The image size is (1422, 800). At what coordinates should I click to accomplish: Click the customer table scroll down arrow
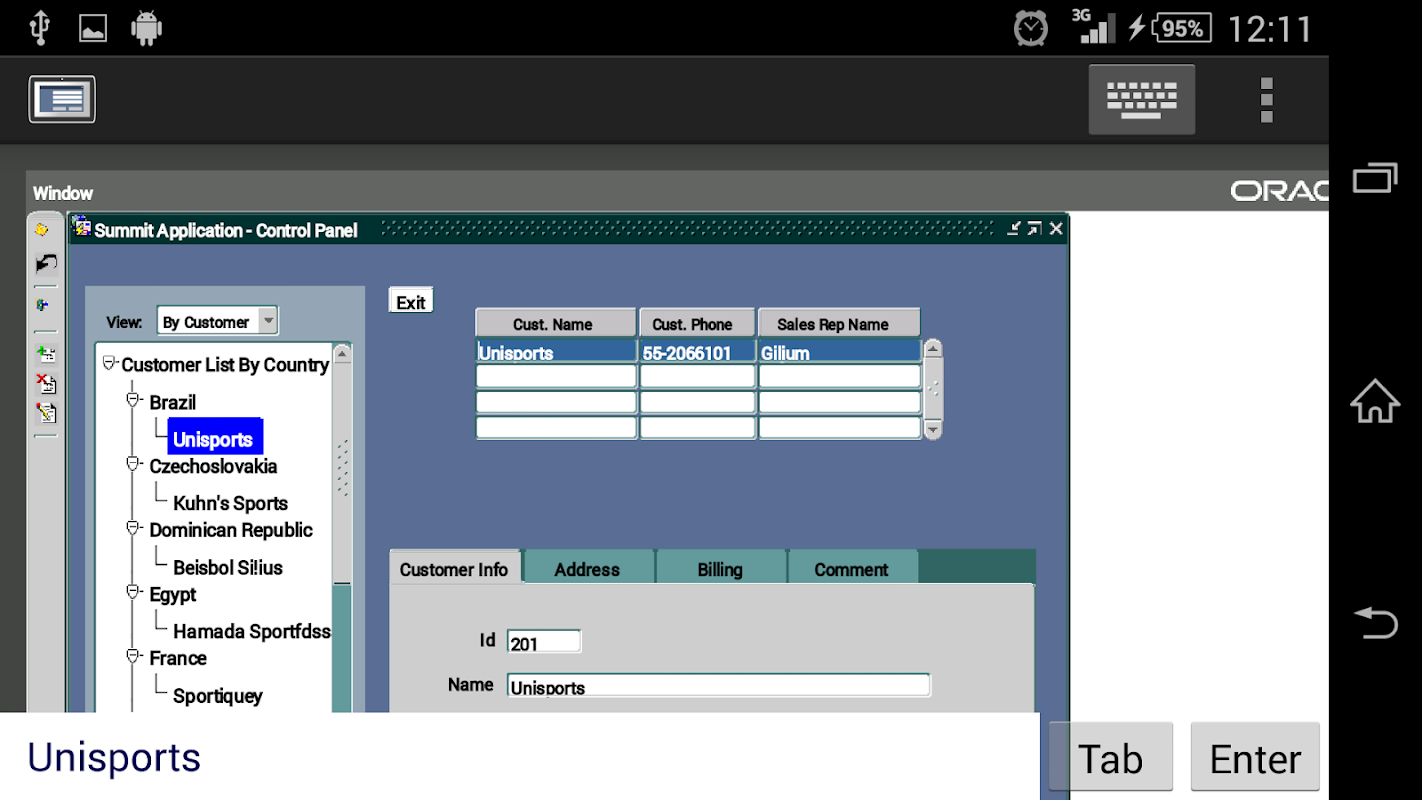pyautogui.click(x=933, y=429)
